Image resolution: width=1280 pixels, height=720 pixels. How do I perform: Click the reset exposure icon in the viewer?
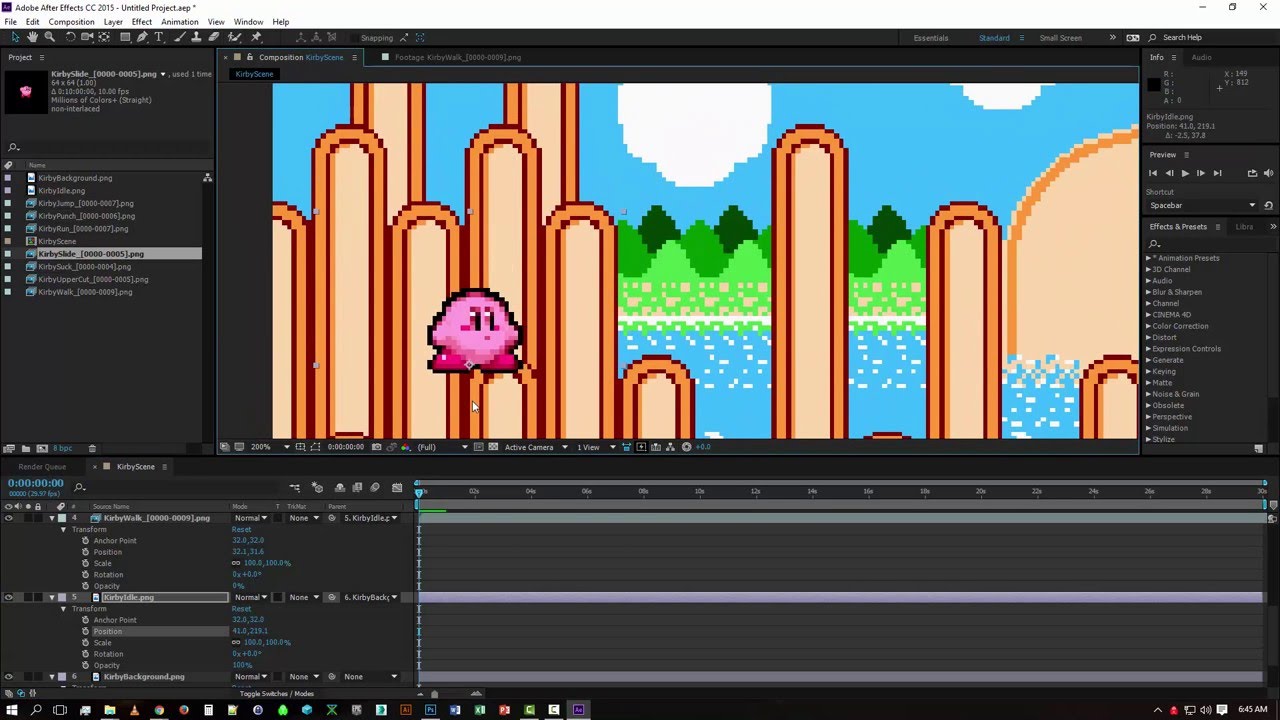point(686,447)
